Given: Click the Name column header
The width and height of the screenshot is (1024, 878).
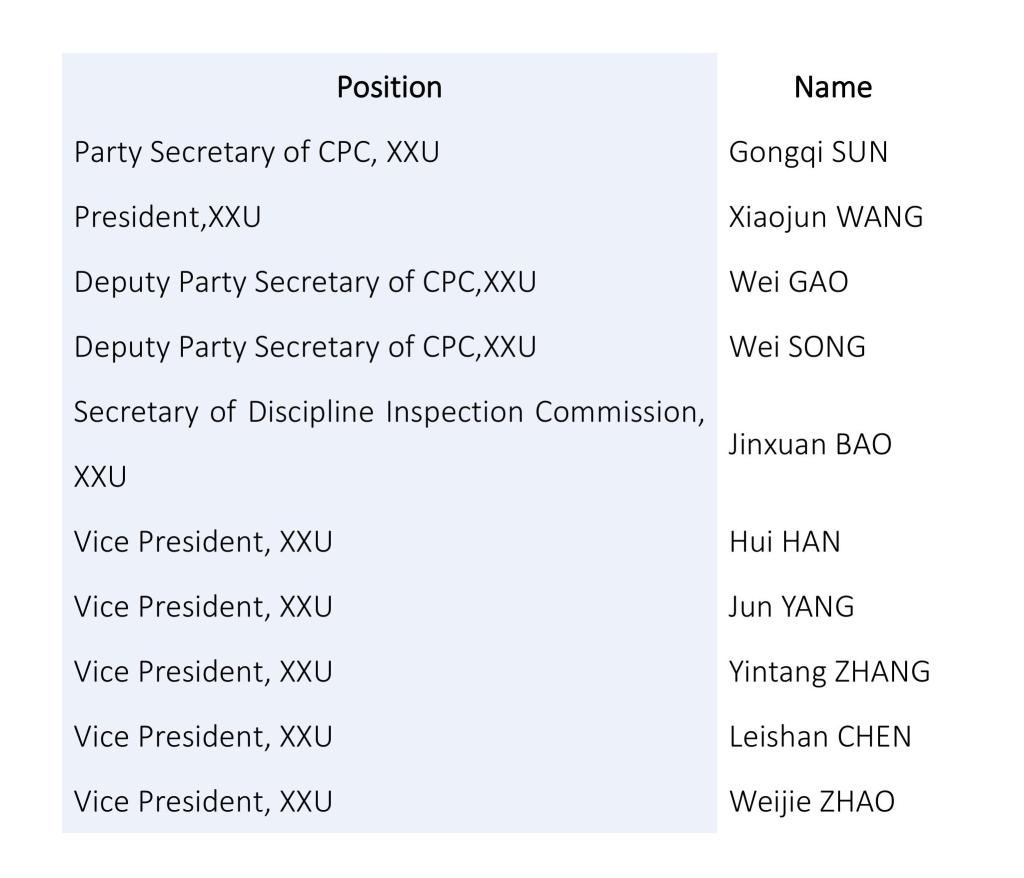Looking at the screenshot, I should (833, 88).
